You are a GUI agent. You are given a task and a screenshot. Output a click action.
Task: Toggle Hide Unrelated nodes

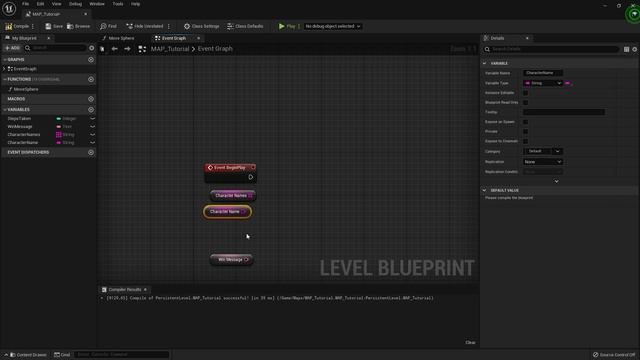(x=144, y=26)
